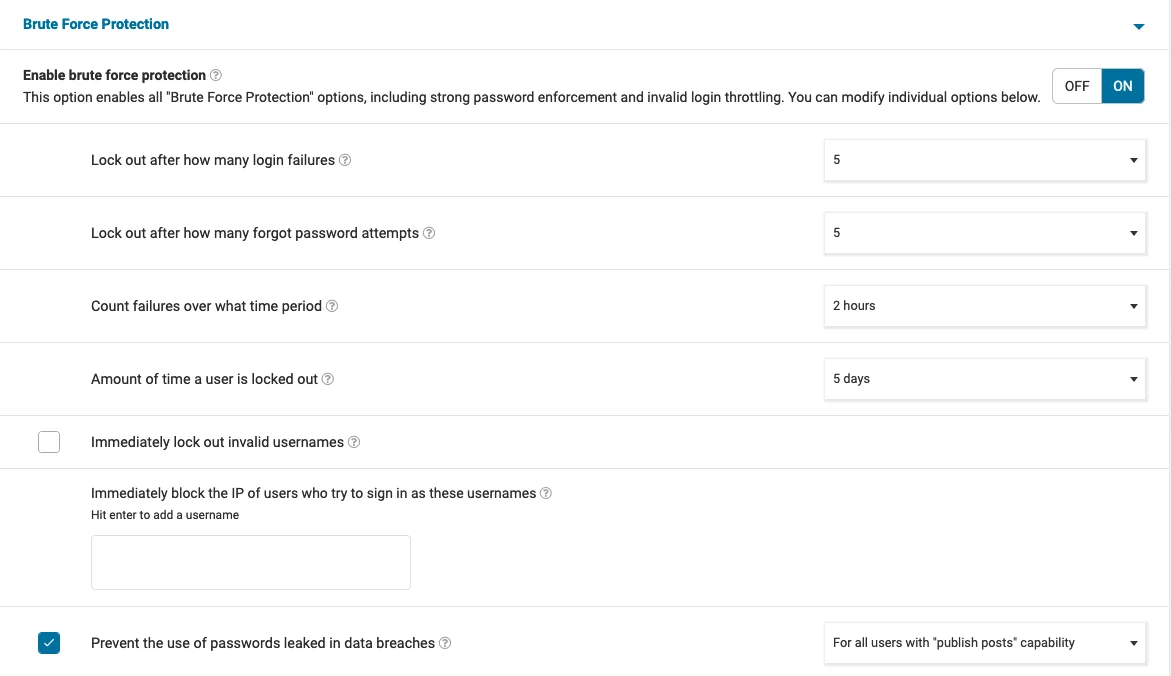Click help icon next to locked out time
This screenshot has height=676, width=1171.
328,379
